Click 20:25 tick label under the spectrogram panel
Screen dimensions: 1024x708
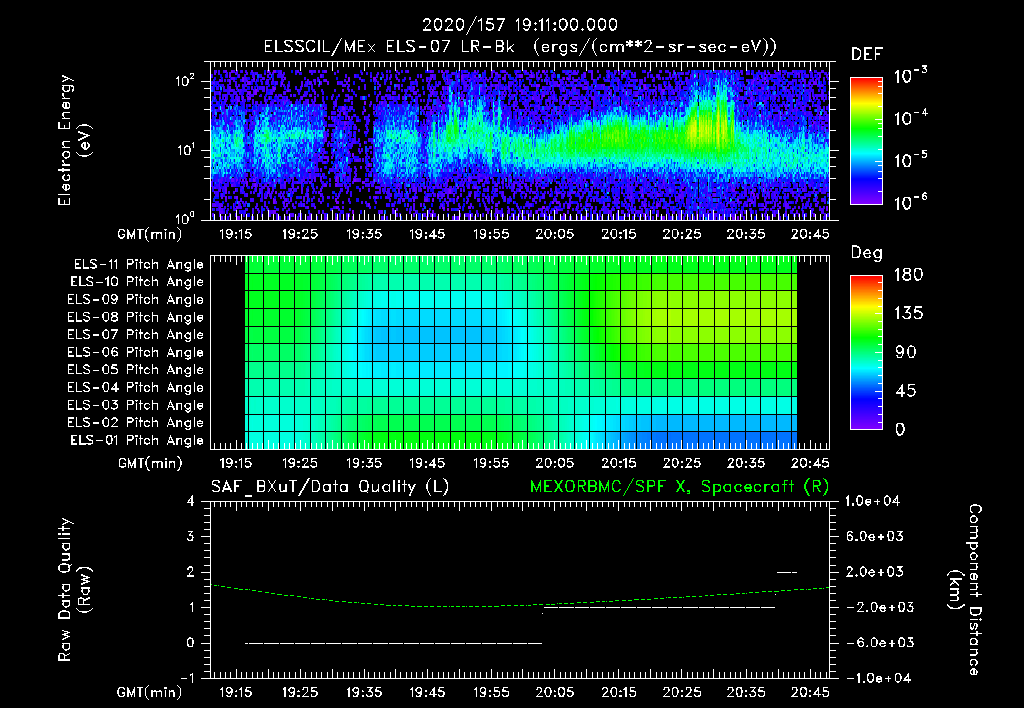click(x=682, y=234)
